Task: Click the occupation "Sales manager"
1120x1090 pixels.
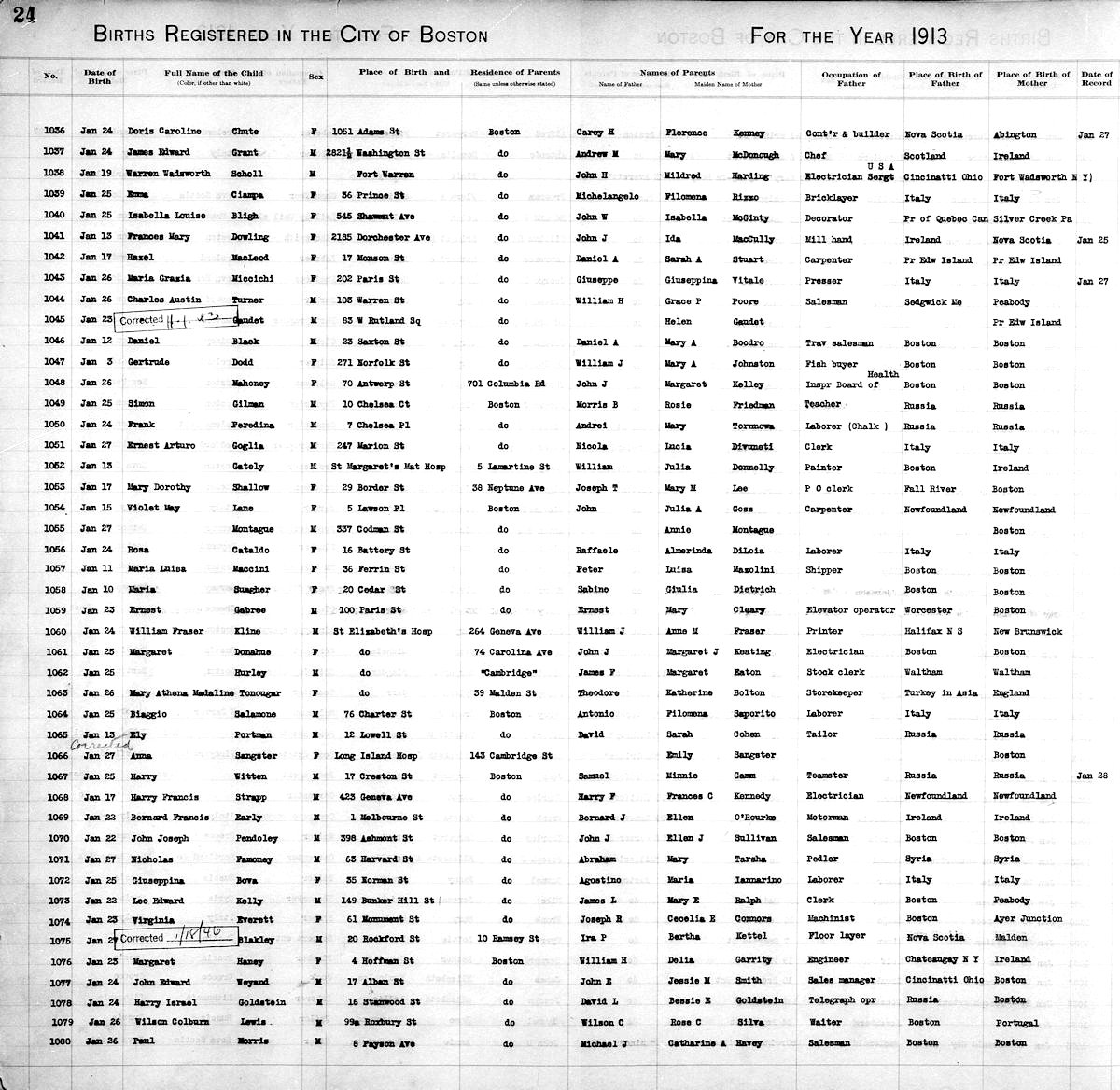Action: pyautogui.click(x=841, y=980)
